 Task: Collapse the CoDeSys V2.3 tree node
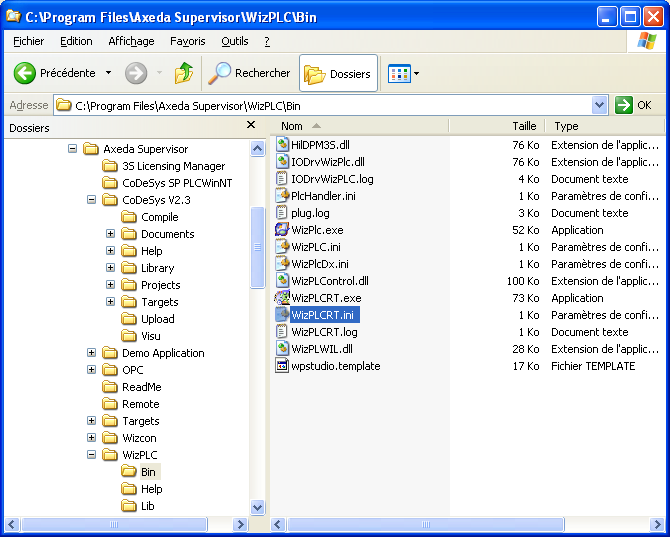(91, 200)
